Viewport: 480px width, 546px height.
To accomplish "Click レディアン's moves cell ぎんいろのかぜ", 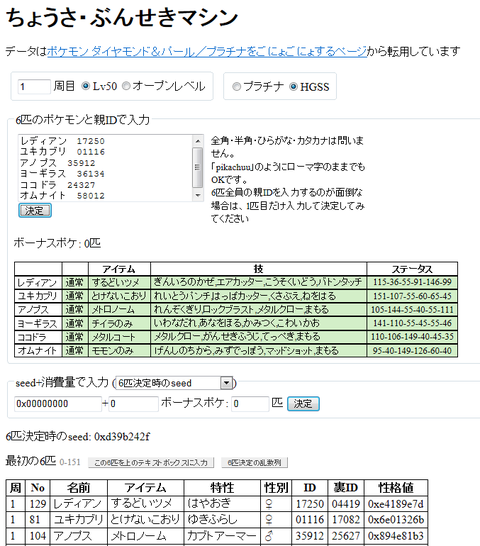I will click(x=258, y=282).
